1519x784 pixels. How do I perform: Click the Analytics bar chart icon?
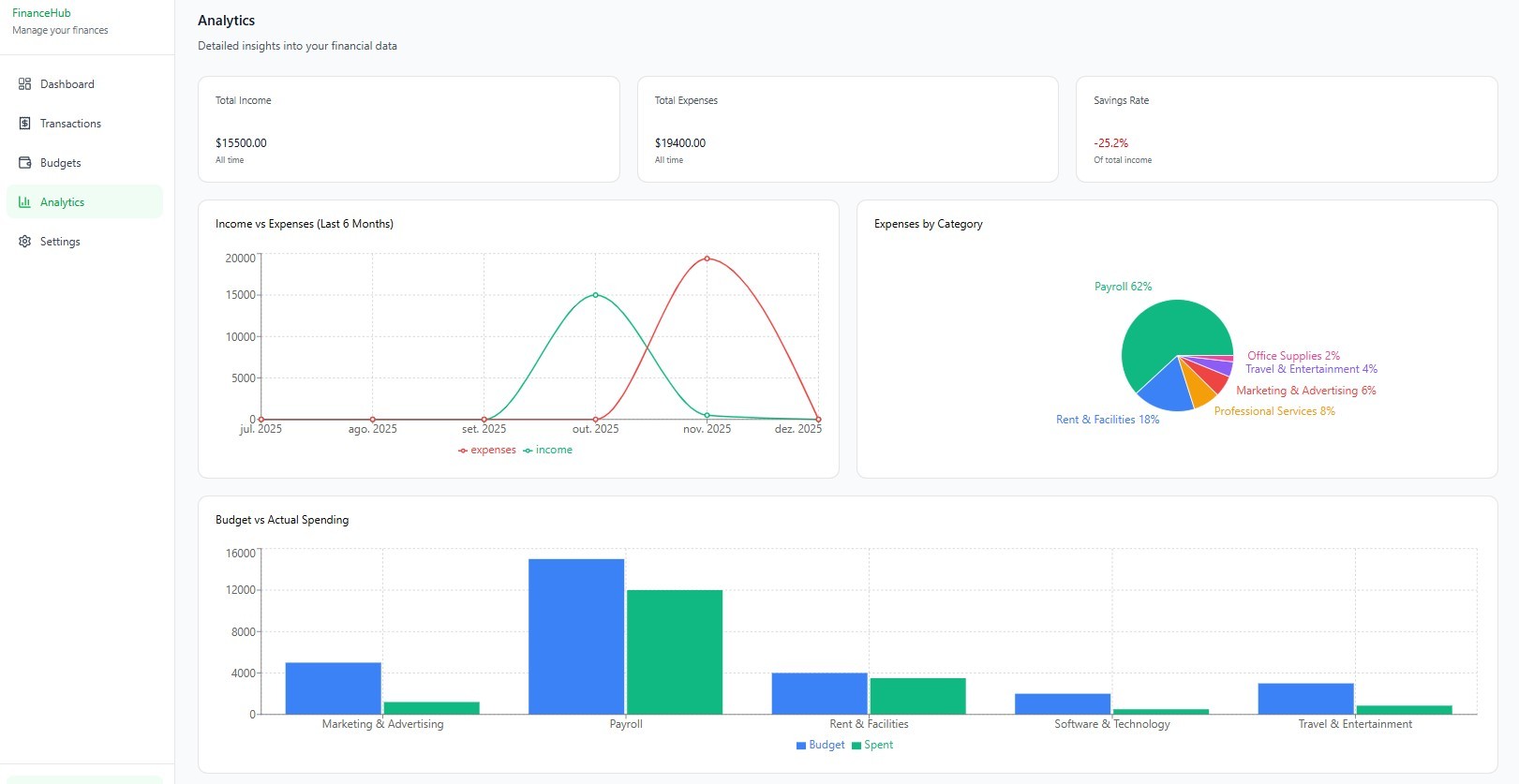coord(24,202)
